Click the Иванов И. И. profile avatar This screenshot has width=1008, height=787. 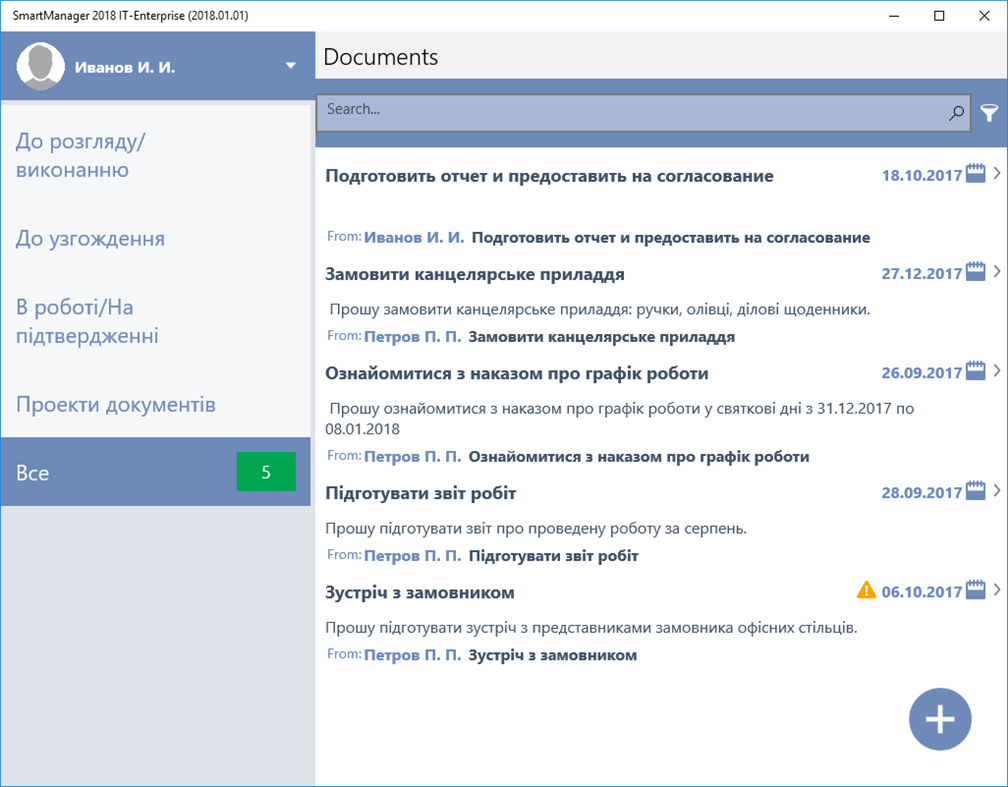tap(41, 64)
